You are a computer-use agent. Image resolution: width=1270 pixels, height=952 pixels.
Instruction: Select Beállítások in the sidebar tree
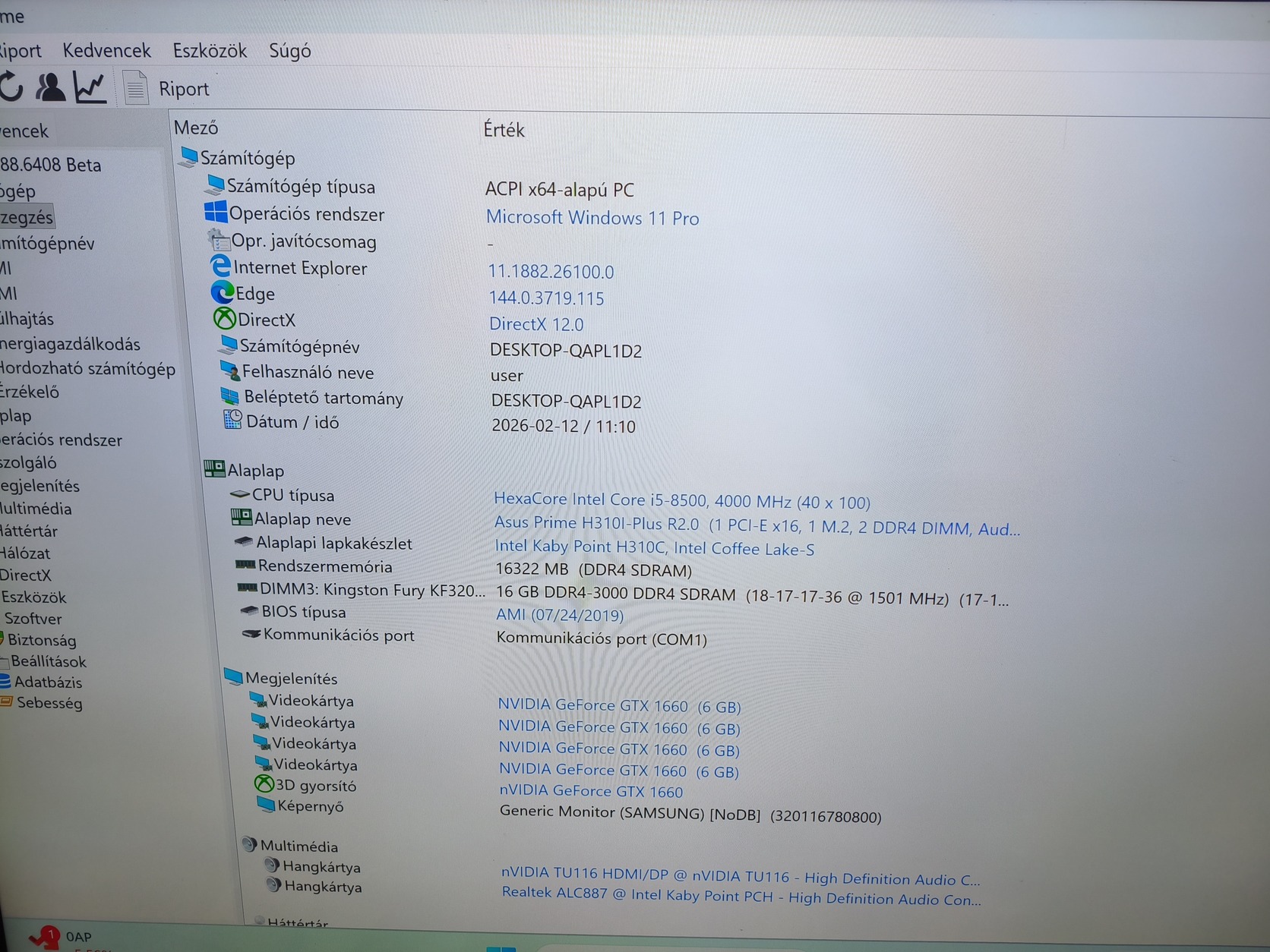(x=48, y=661)
